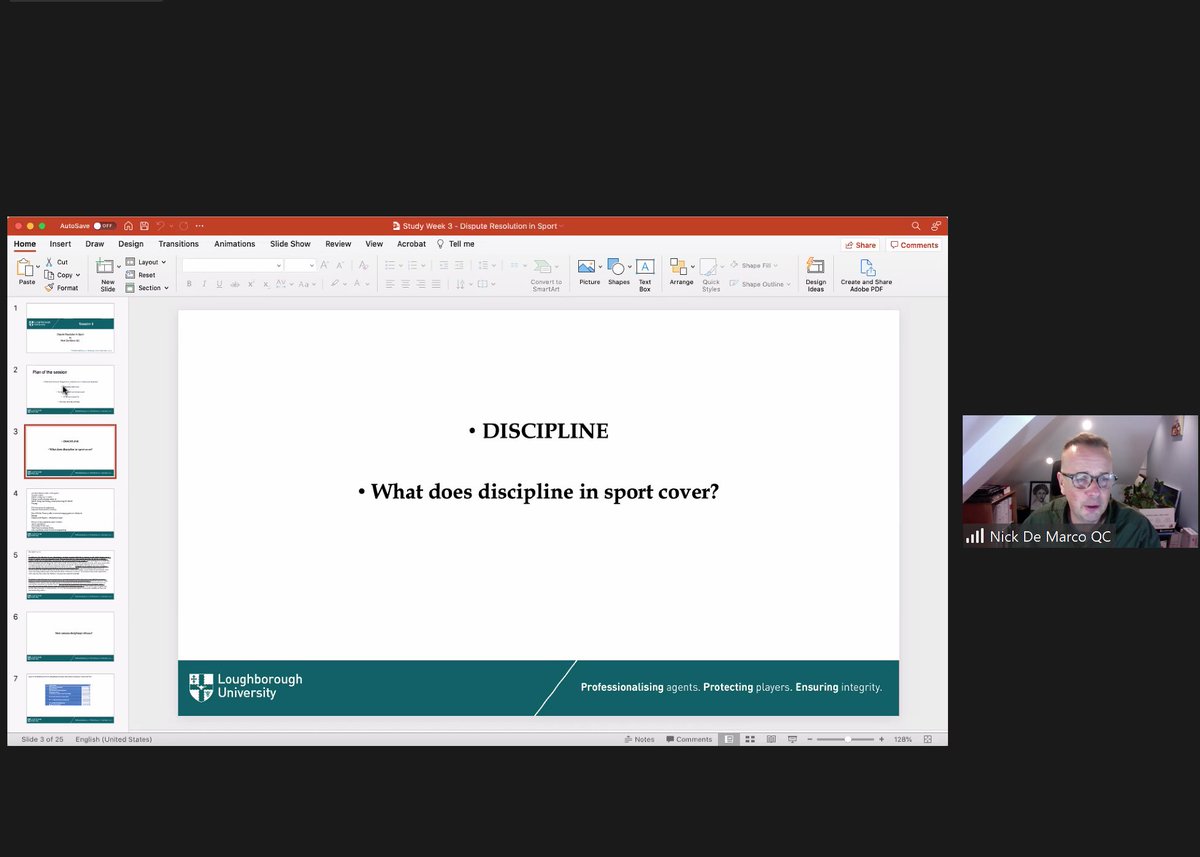This screenshot has height=857, width=1200.
Task: Select the Transitions tab
Action: (x=178, y=244)
